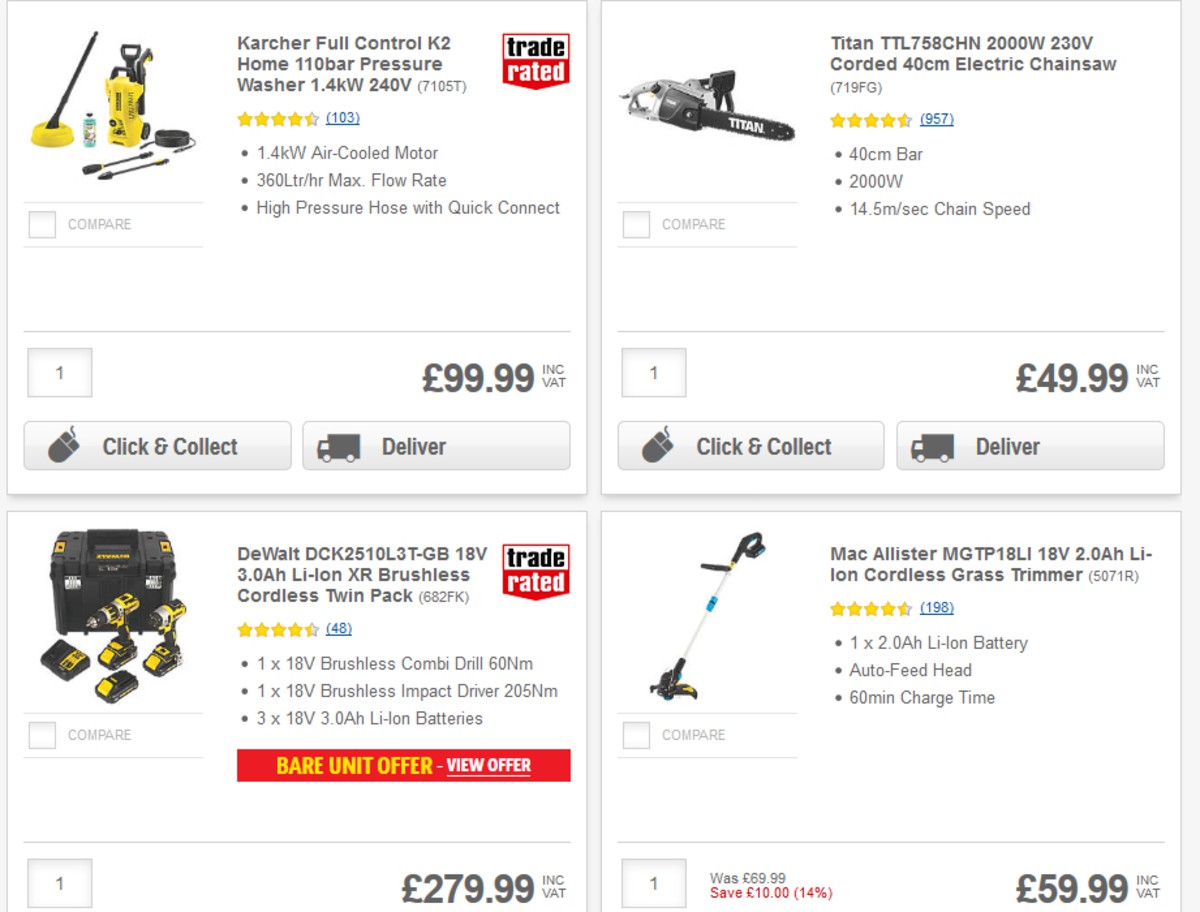Enable Compare for the DeWalt cordless twin pack

[x=41, y=734]
